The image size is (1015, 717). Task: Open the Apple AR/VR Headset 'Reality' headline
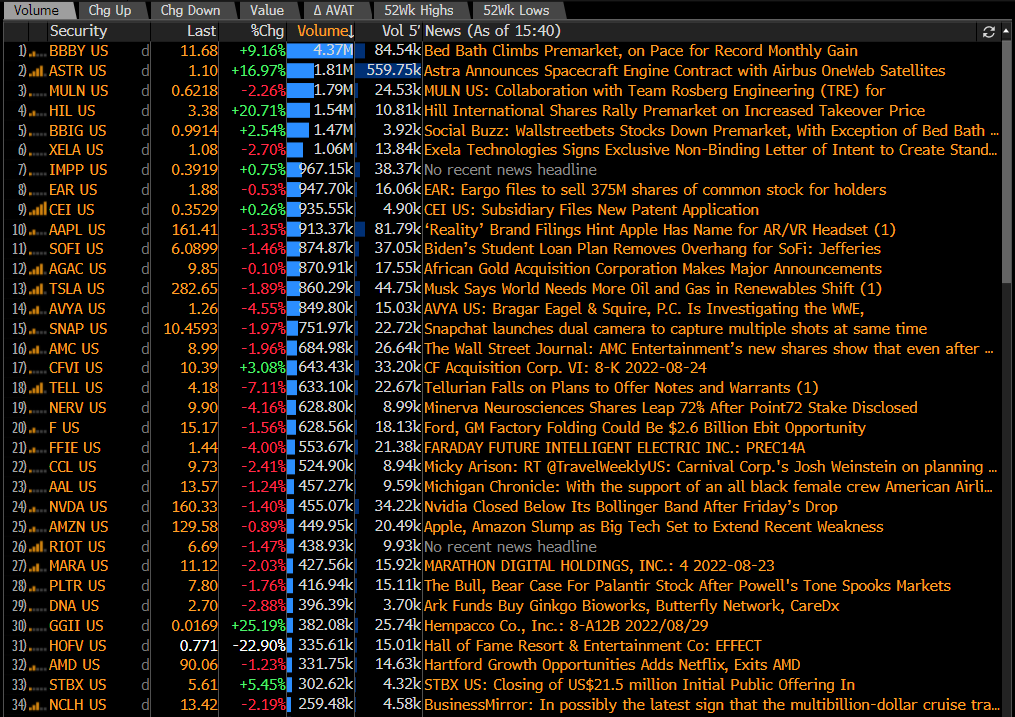[x=660, y=230]
